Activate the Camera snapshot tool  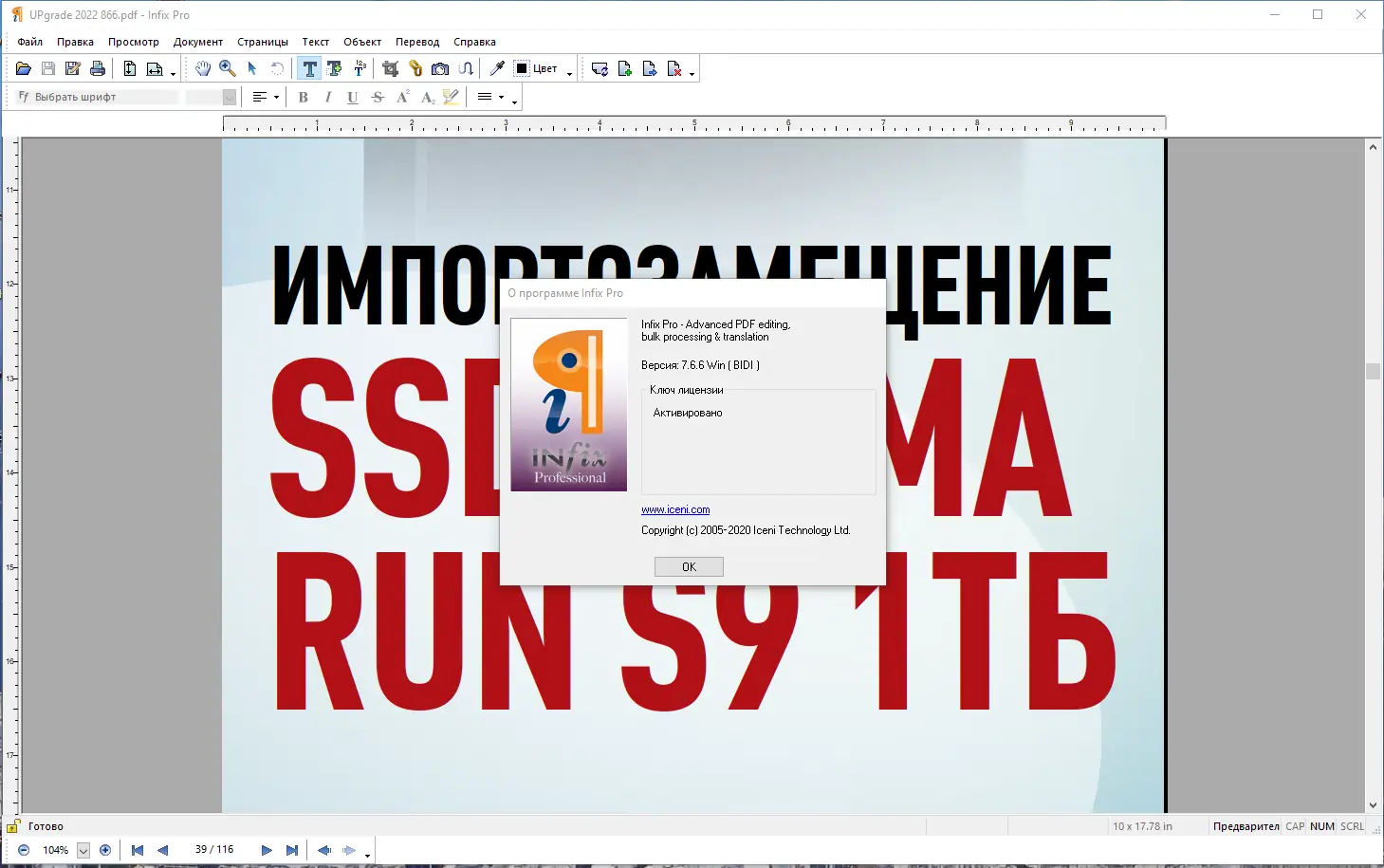[x=439, y=67]
